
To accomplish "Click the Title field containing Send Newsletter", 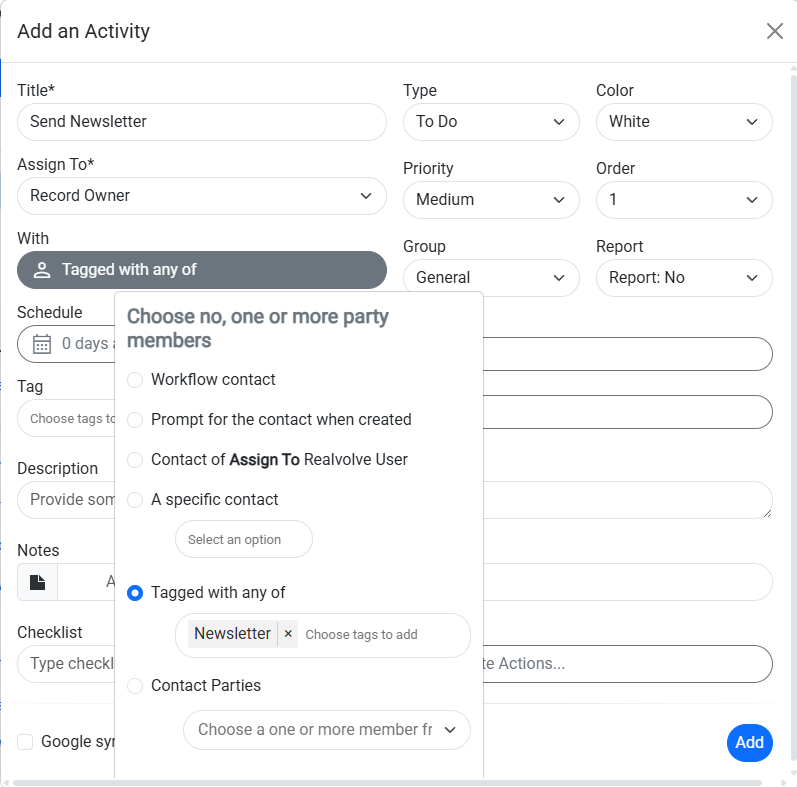I will tap(201, 122).
